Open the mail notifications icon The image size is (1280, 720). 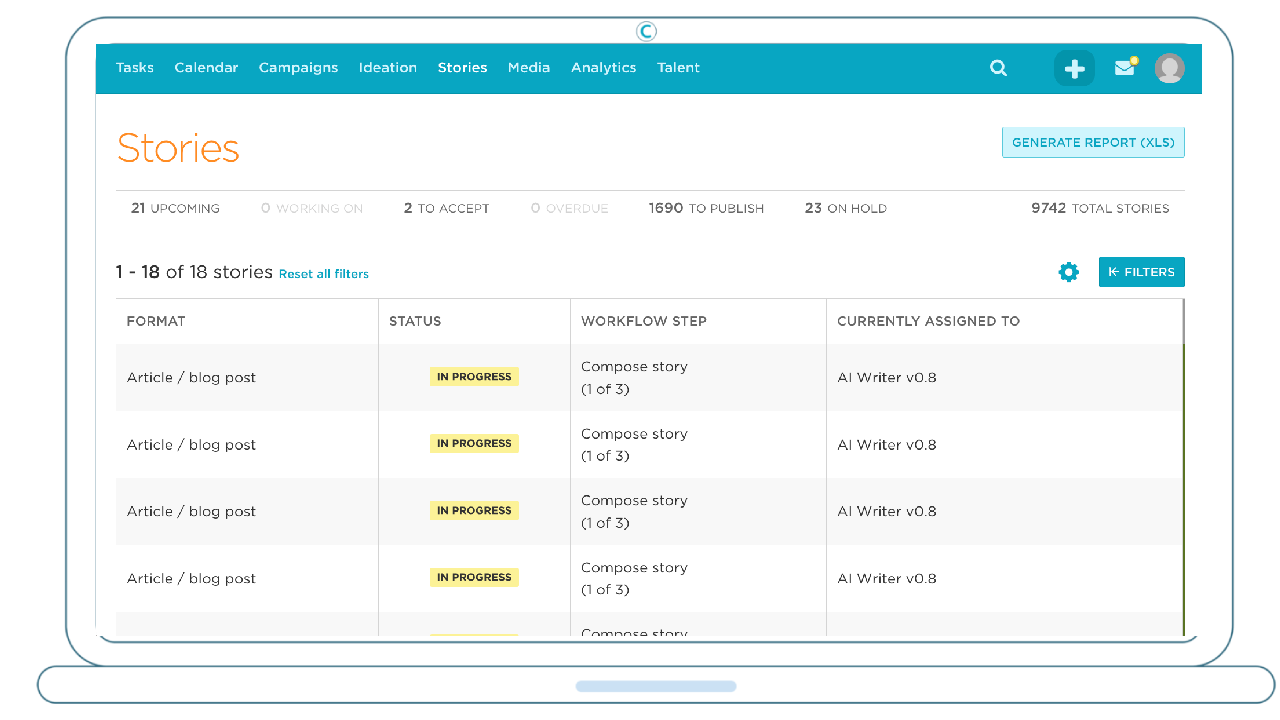pos(1125,68)
